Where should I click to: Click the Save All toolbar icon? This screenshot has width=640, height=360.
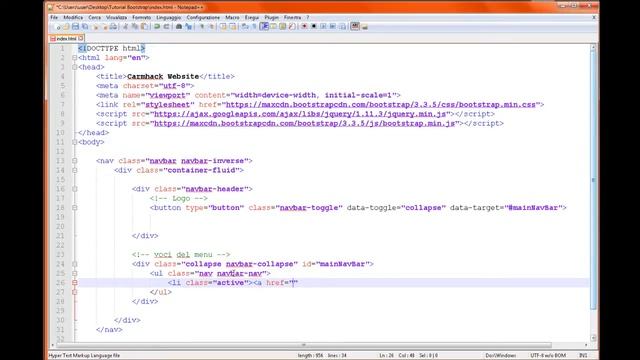pos(85,27)
